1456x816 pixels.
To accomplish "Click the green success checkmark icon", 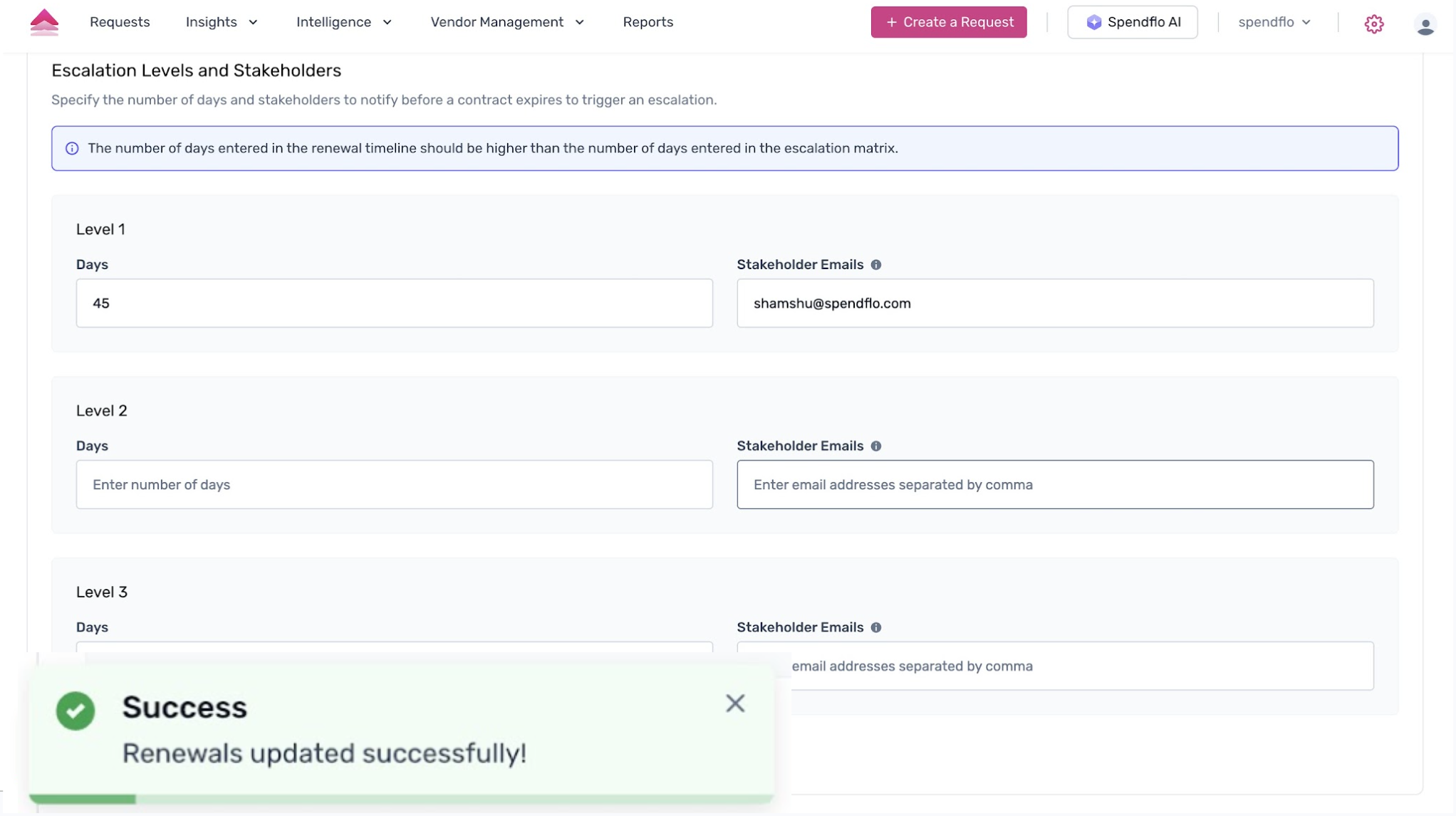I will point(76,711).
